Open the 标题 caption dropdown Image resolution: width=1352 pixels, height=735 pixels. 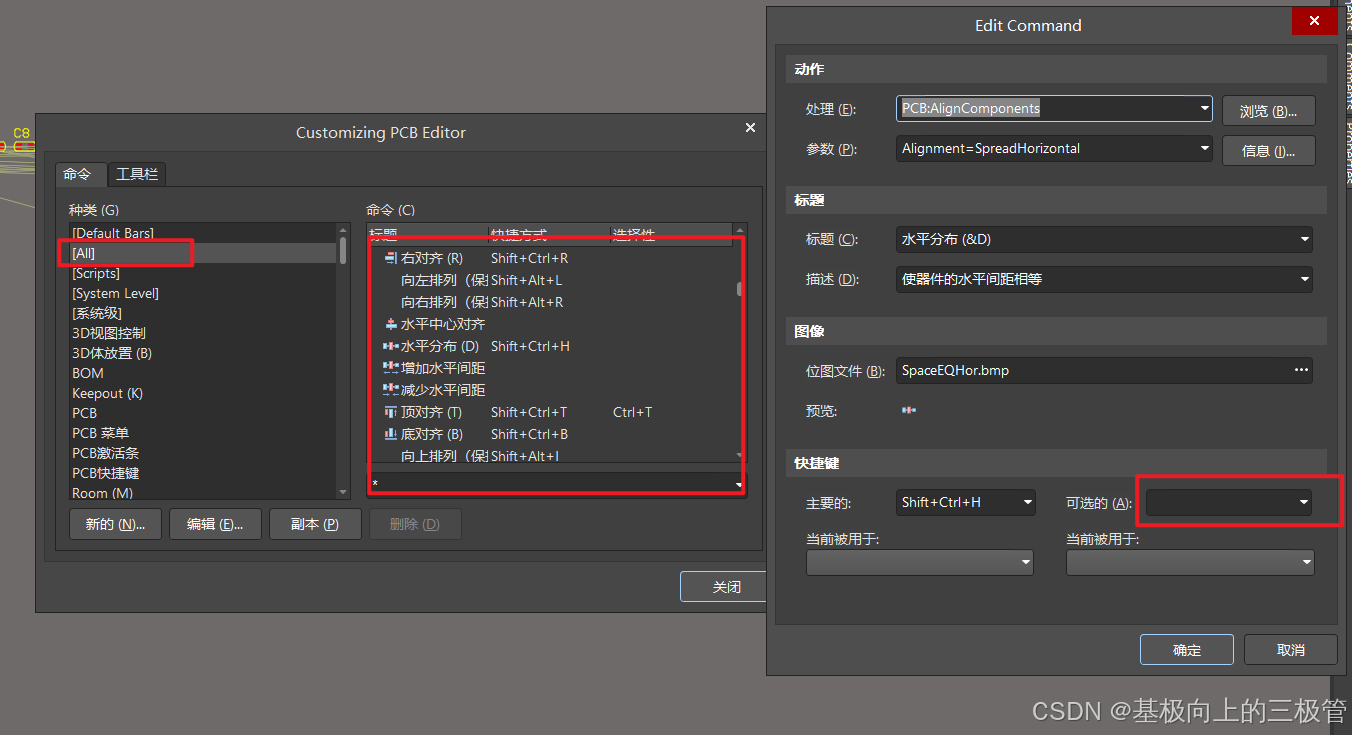[x=1304, y=240]
